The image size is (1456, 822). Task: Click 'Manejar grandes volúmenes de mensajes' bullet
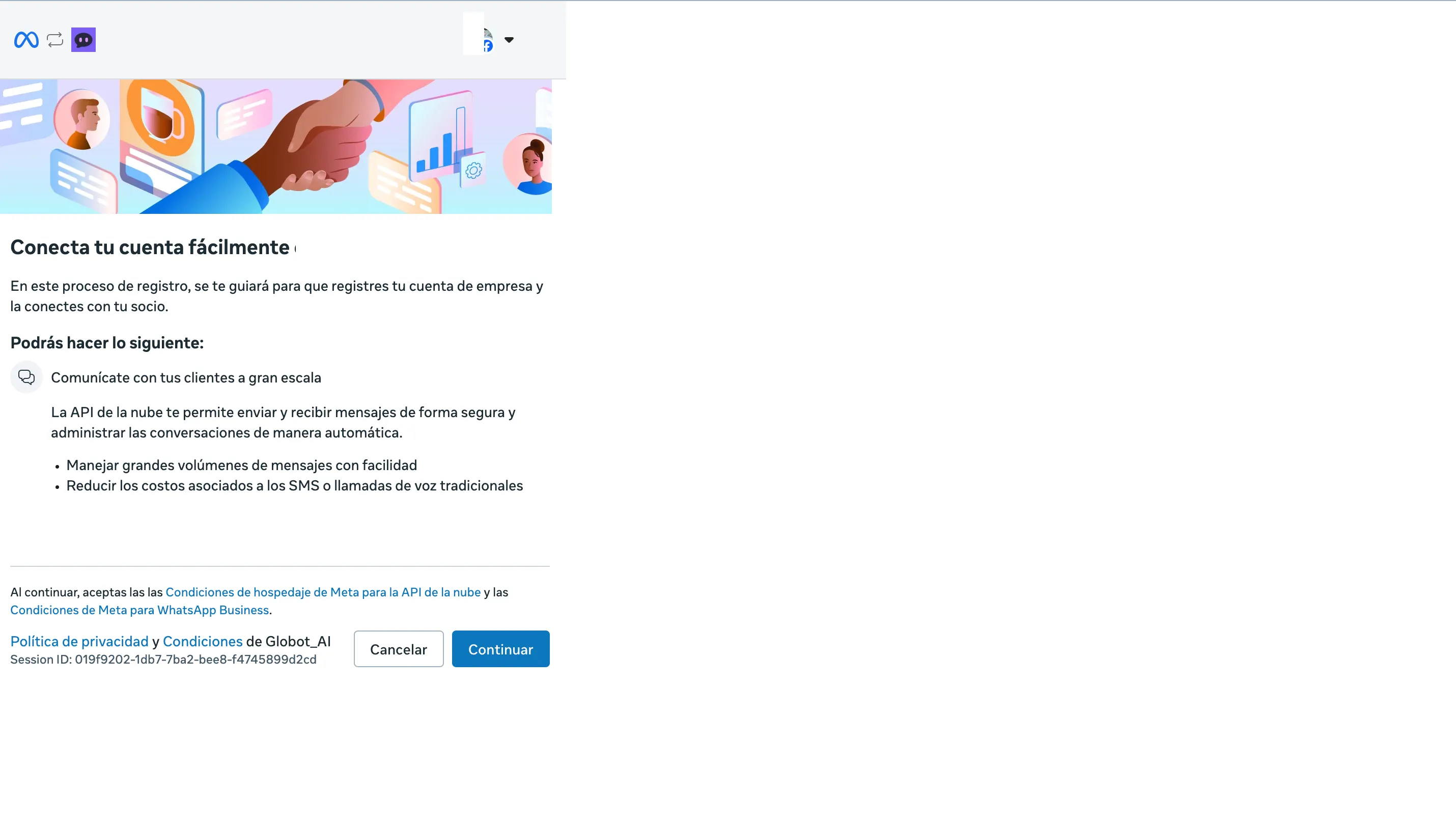tap(242, 465)
